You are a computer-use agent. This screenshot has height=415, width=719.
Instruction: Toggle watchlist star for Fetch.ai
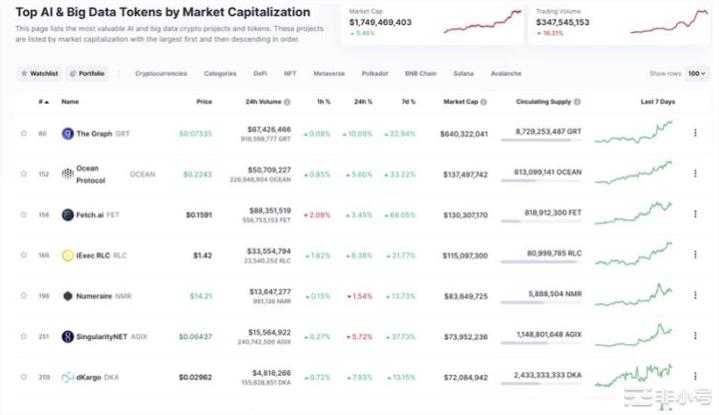tap(24, 214)
